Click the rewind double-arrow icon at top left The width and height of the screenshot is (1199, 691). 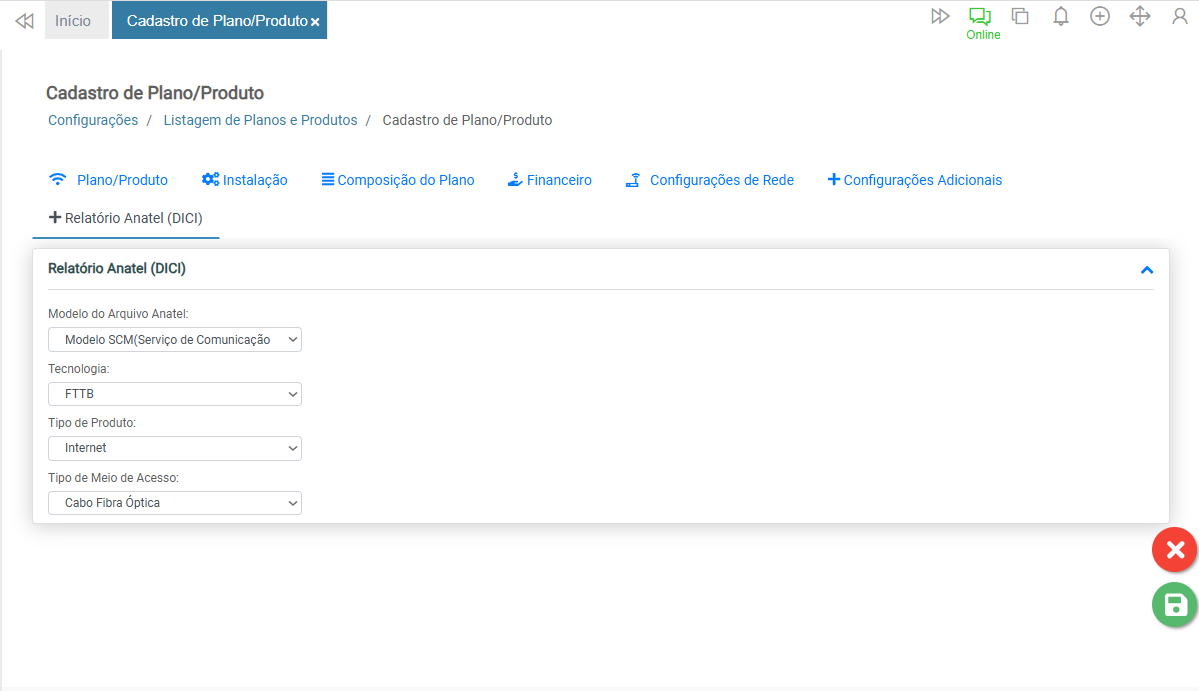click(x=25, y=21)
